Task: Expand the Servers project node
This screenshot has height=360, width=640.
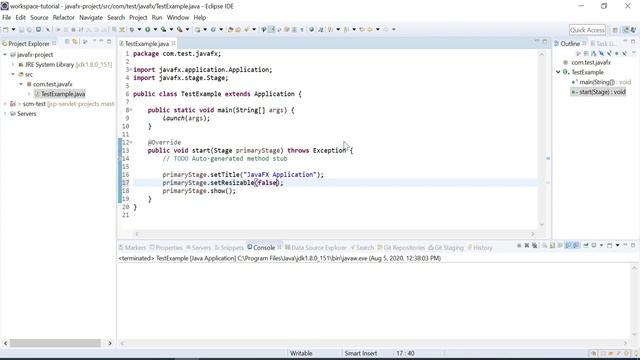Action: [x=5, y=113]
